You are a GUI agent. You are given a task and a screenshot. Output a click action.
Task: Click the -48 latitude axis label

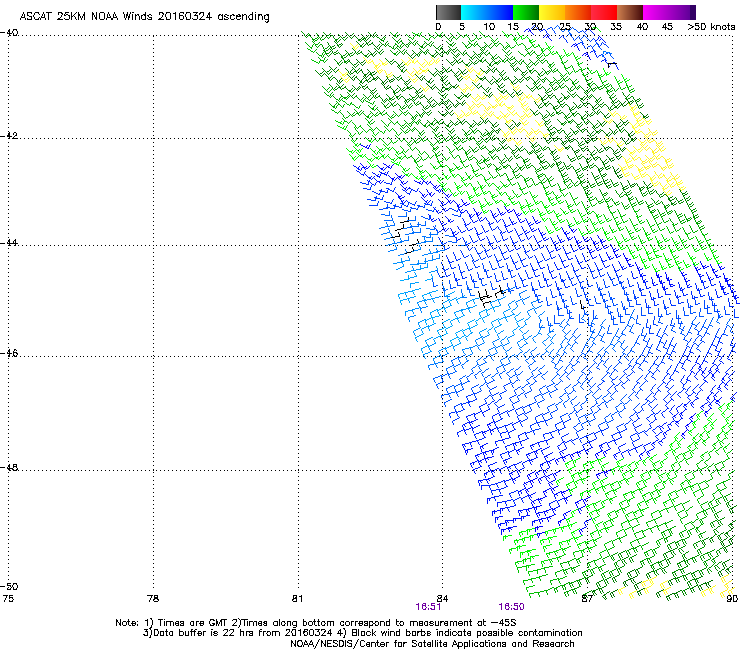pos(9,467)
